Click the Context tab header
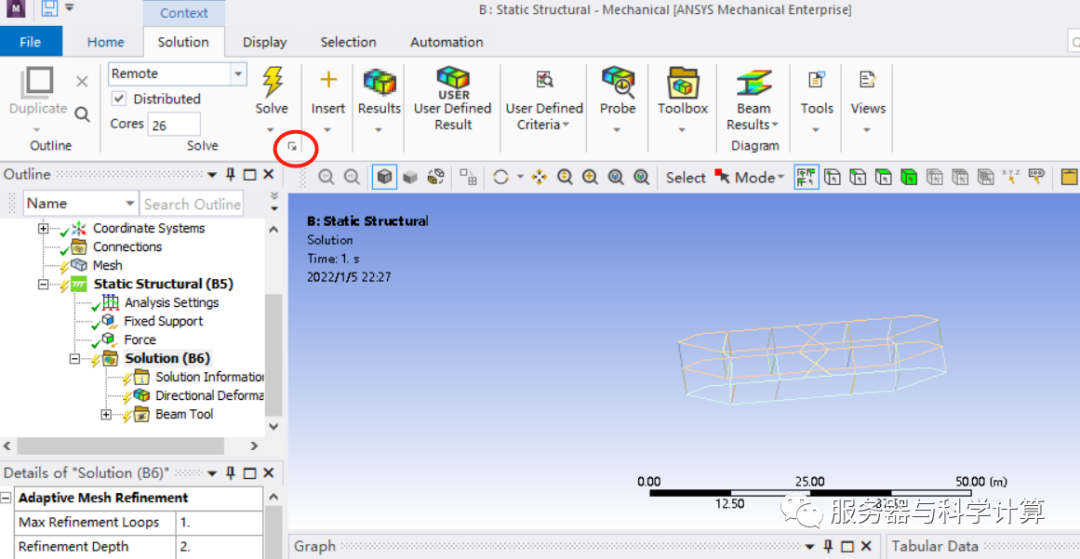 [x=183, y=13]
